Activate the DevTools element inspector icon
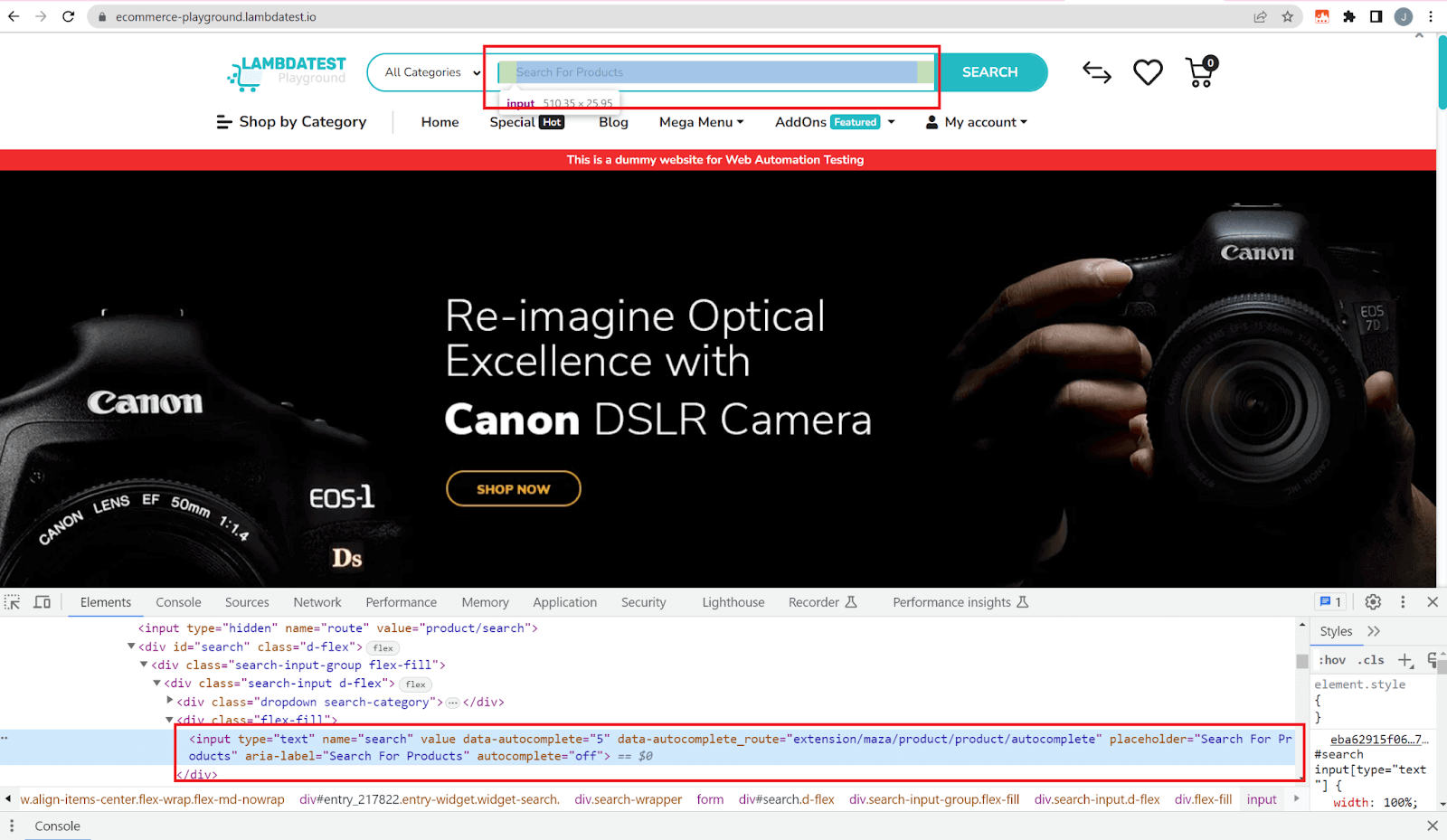This screenshot has width=1447, height=840. (13, 602)
